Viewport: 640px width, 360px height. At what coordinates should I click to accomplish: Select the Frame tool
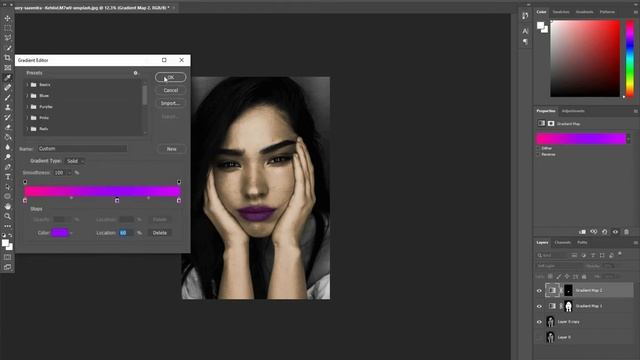tap(7, 68)
